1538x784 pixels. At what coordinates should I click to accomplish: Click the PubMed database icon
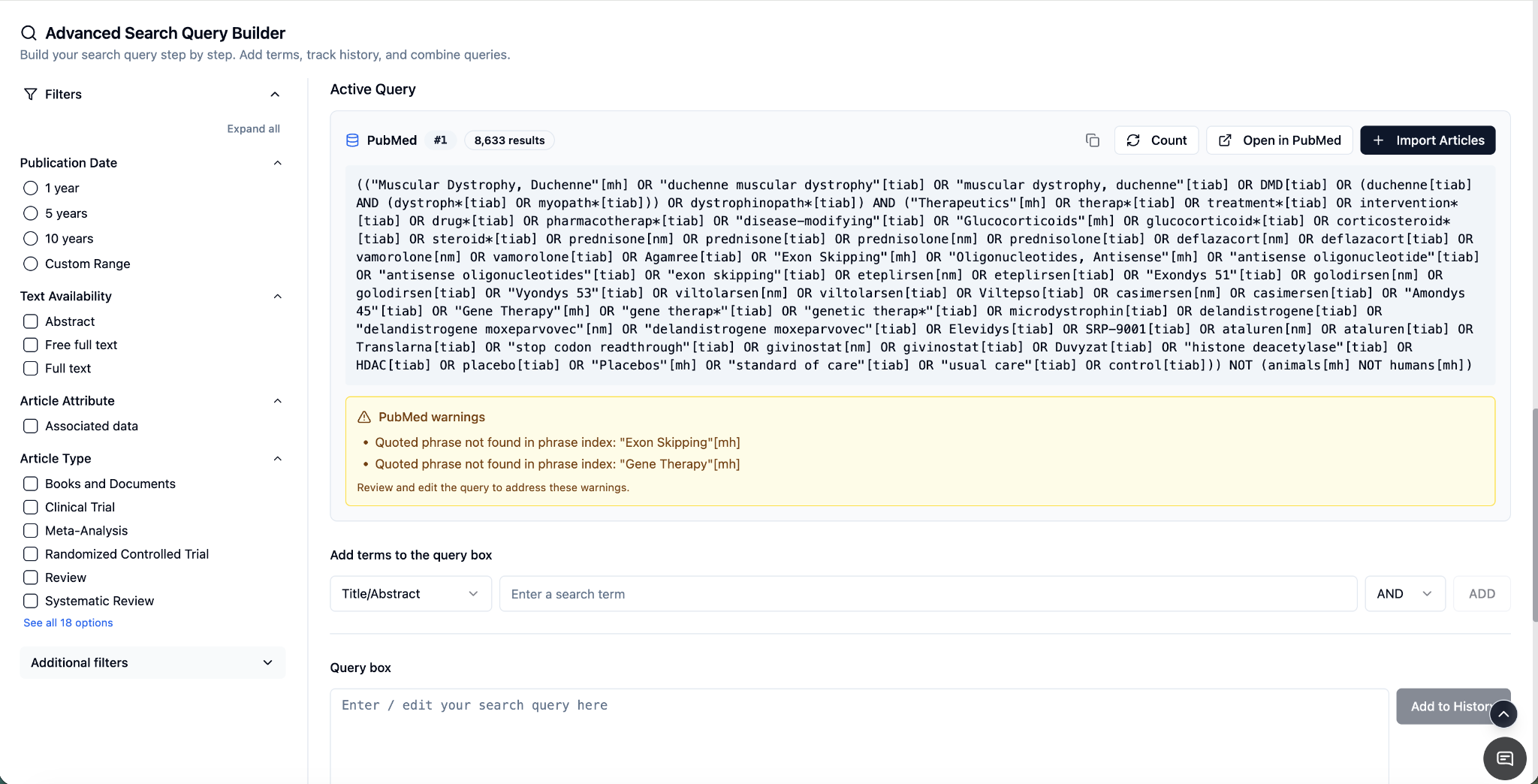point(352,140)
